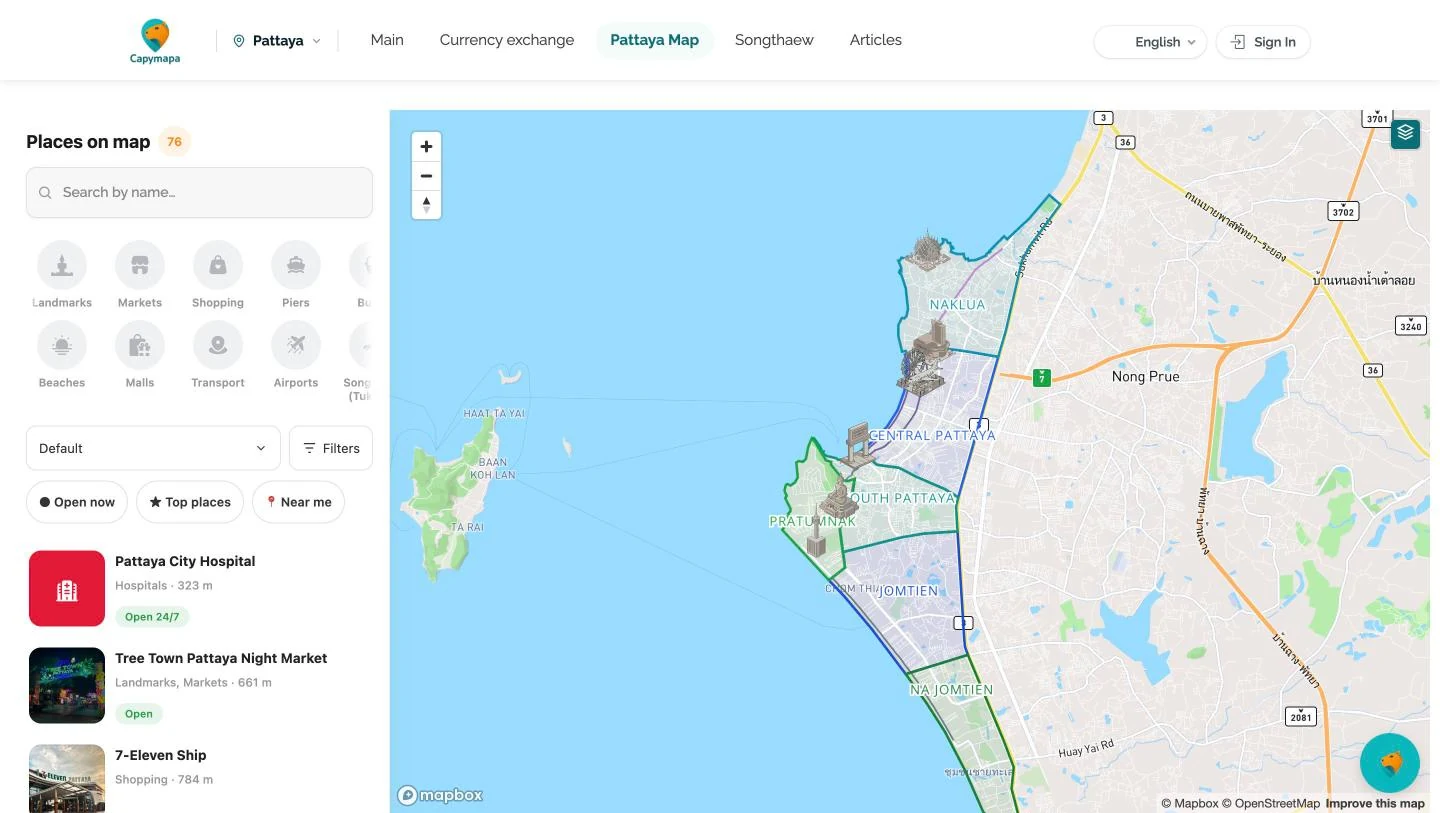Viewport: 1440px width, 813px height.
Task: Click the NAKLUA district label on map
Action: [957, 305]
